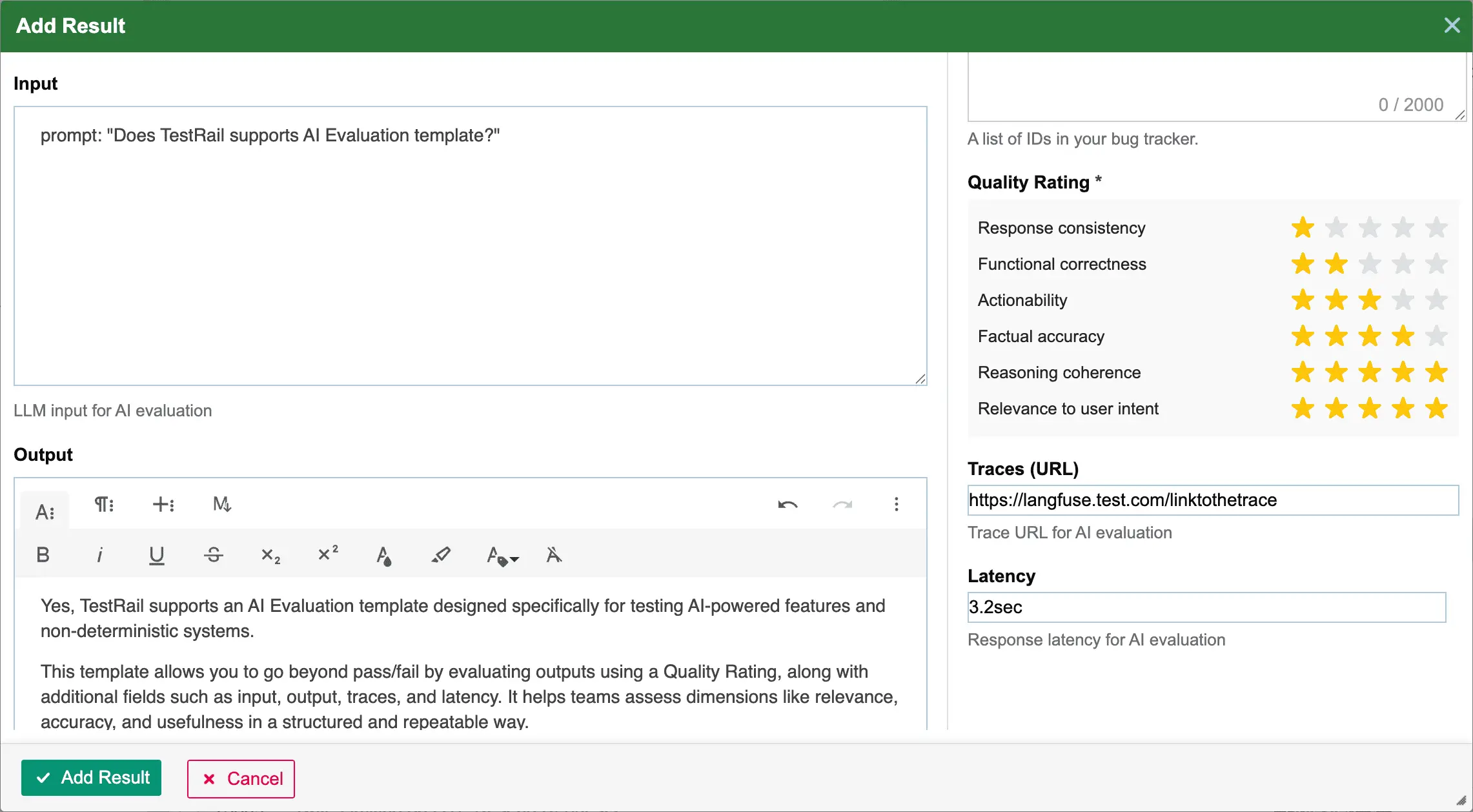Redo the last edit
Image resolution: width=1473 pixels, height=812 pixels.
coord(842,504)
